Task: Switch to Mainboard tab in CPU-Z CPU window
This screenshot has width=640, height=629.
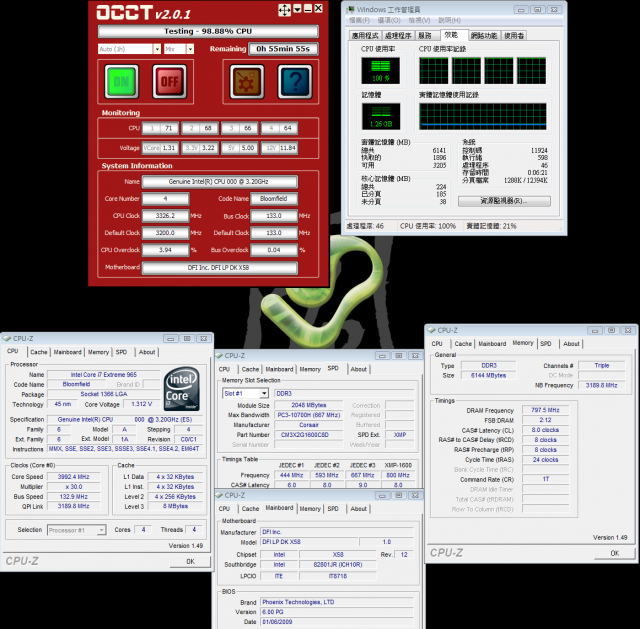Action: pyautogui.click(x=67, y=352)
